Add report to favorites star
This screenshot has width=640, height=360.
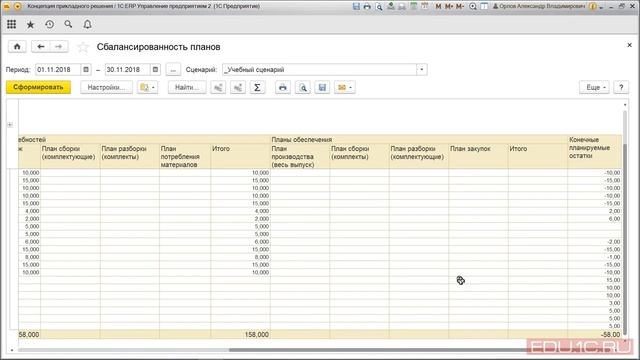coord(83,47)
